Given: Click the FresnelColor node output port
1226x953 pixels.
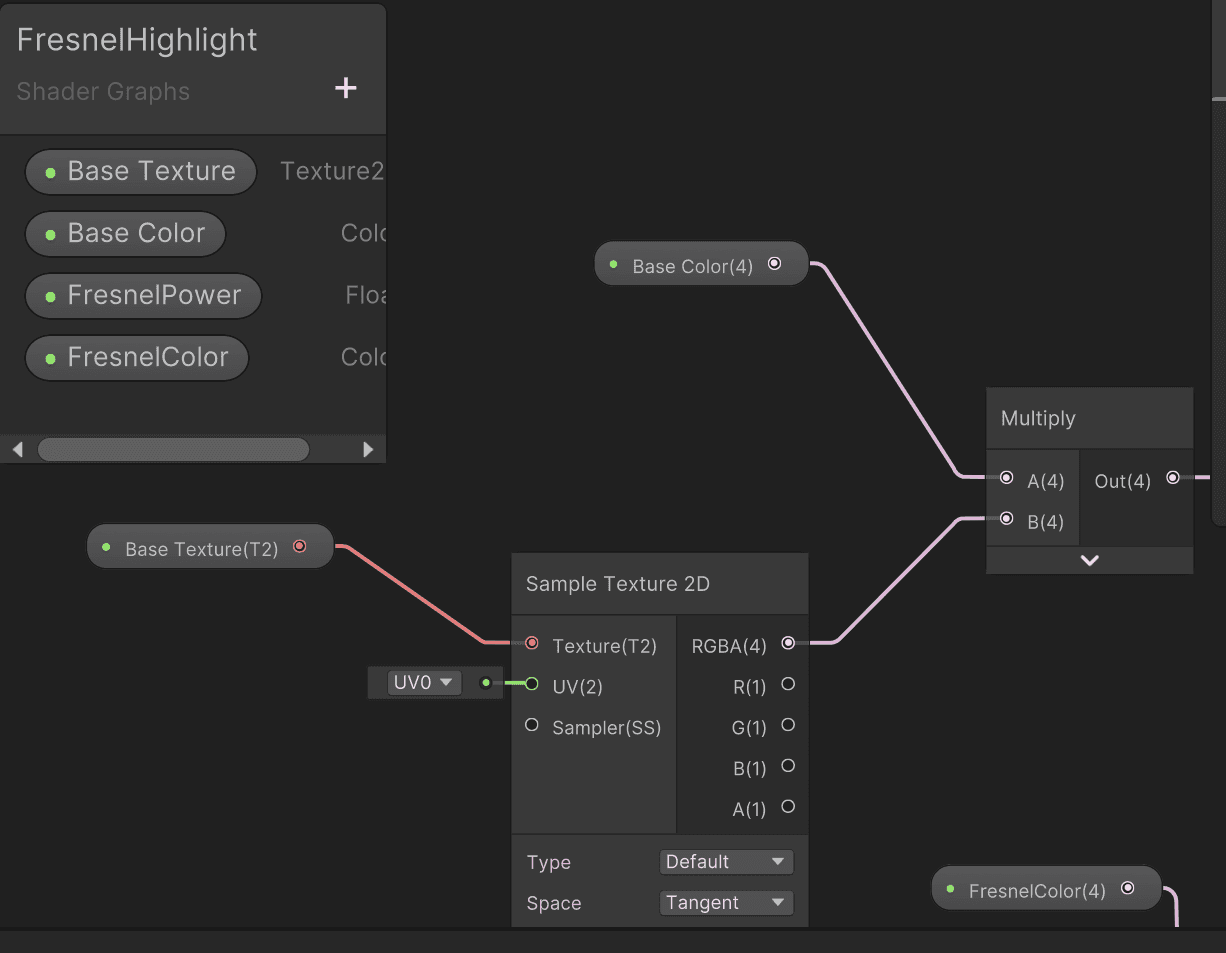Looking at the screenshot, I should (x=1128, y=887).
